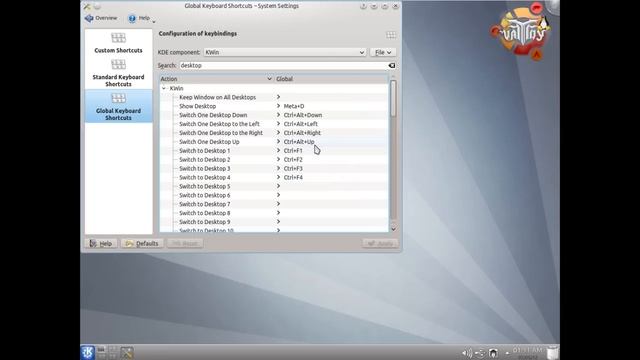This screenshot has width=640, height=360.
Task: Click the window menu icon in title bar
Action: tap(87, 6)
